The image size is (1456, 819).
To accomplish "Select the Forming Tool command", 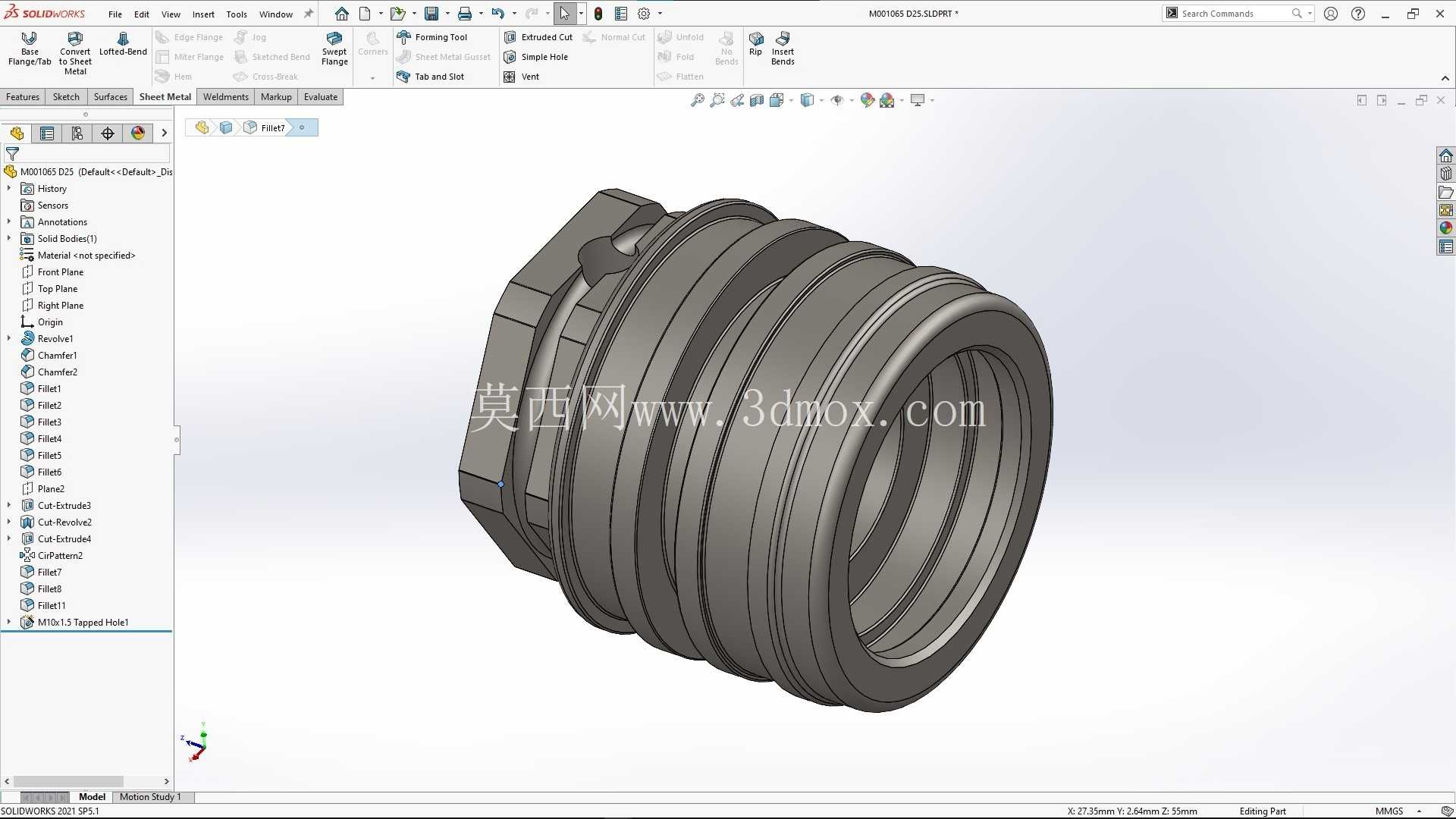I will point(432,37).
